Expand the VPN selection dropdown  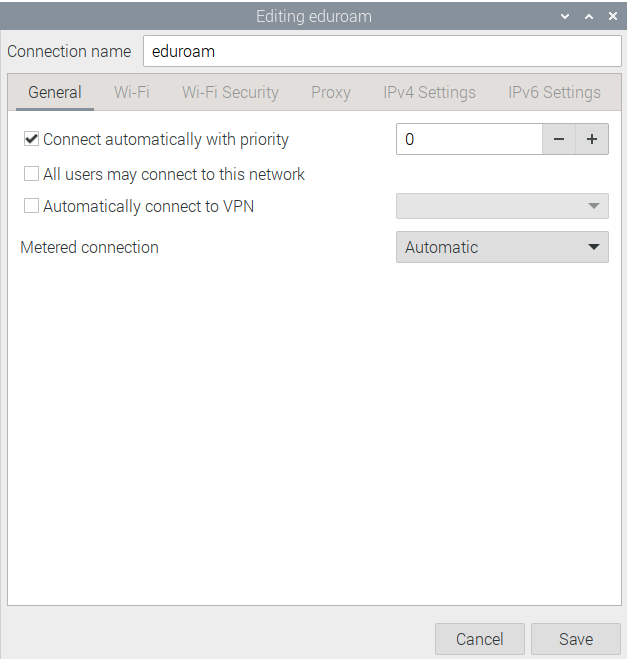(502, 206)
